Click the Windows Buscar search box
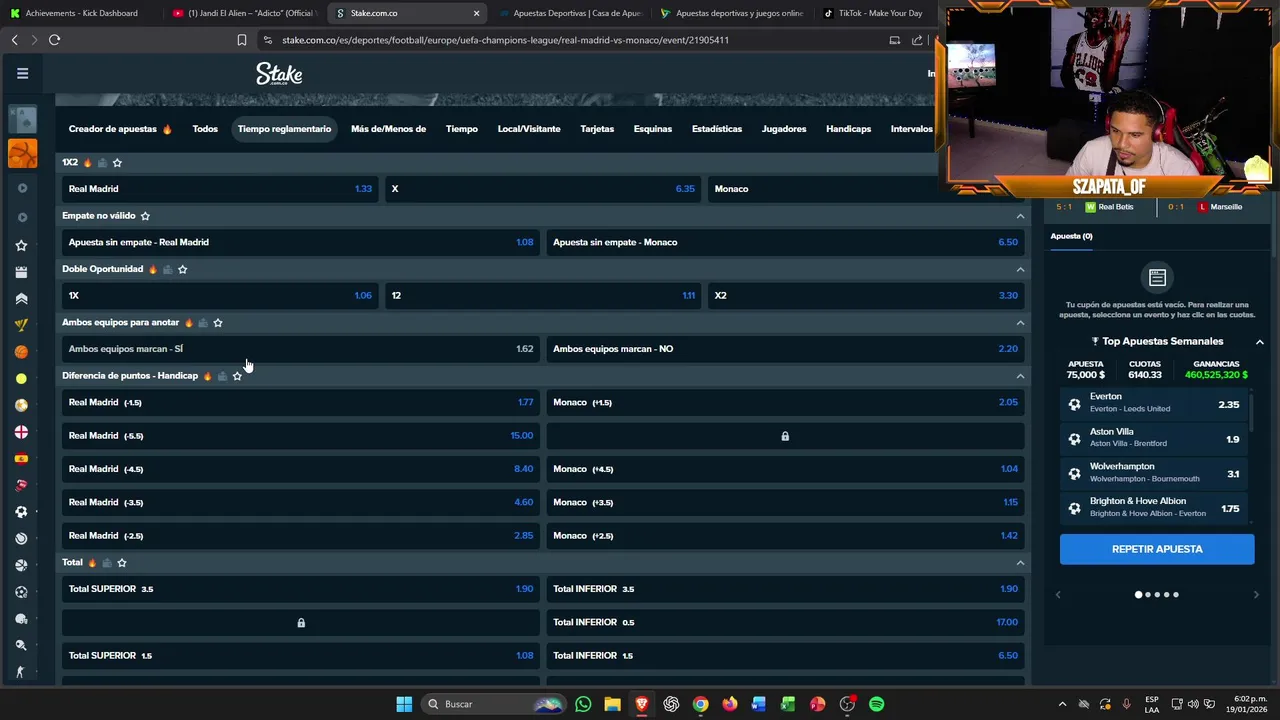This screenshot has height=720, width=1280. (494, 704)
